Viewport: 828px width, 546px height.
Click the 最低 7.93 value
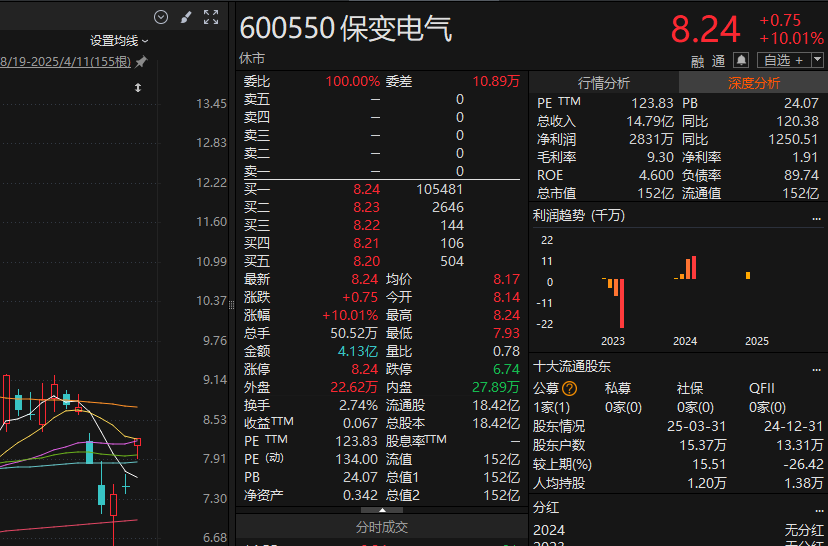(x=506, y=333)
